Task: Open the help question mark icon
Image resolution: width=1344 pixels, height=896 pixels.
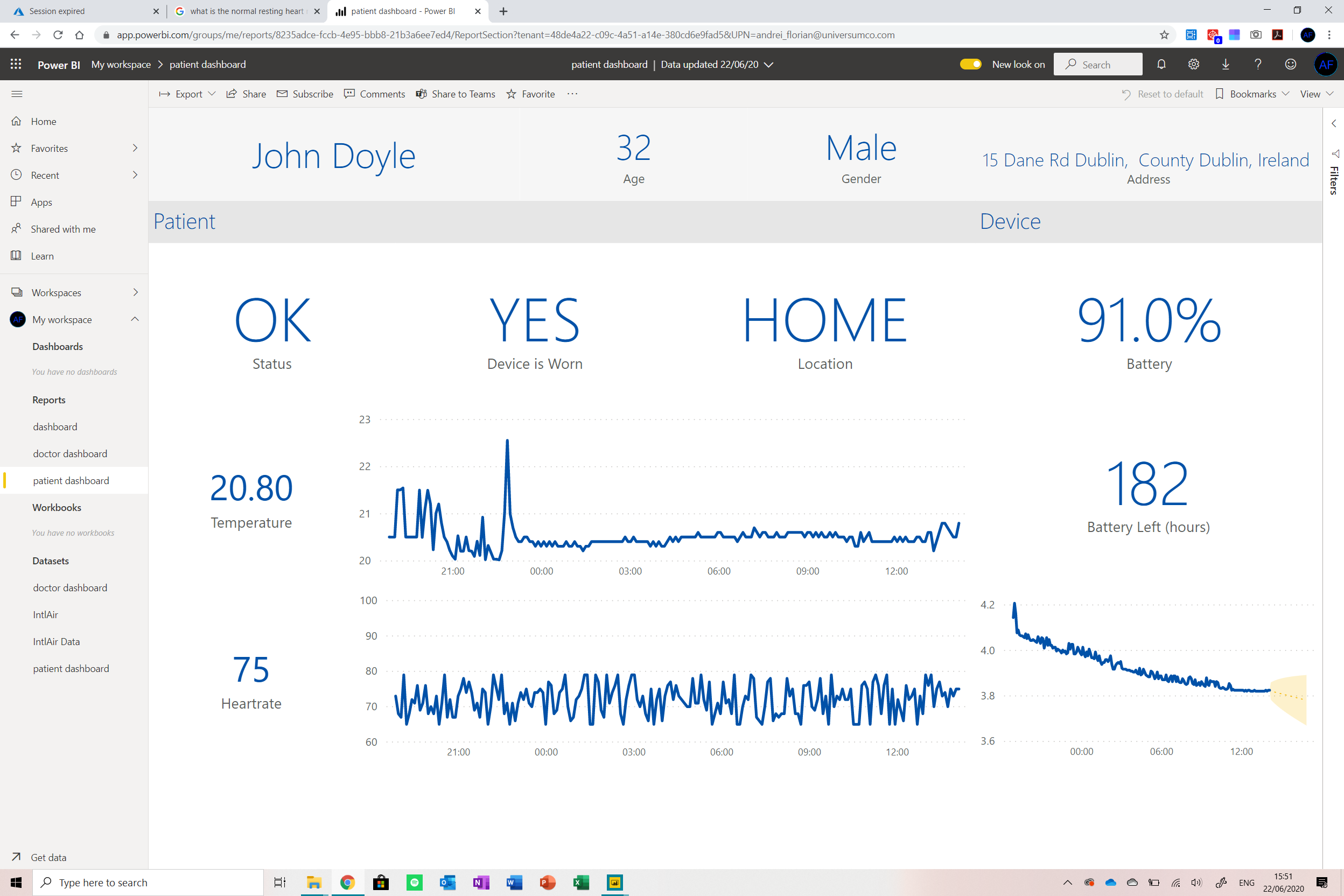Action: (x=1257, y=65)
